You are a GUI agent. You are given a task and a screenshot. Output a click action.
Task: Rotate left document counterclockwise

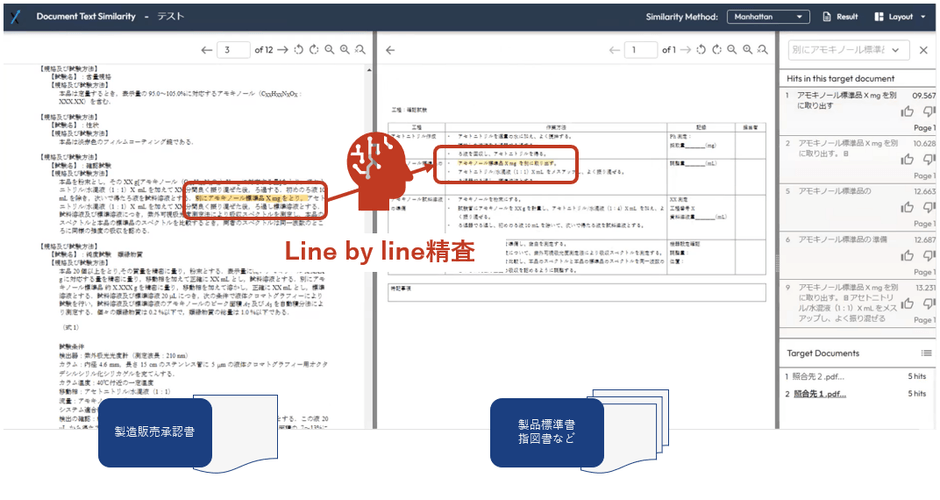pyautogui.click(x=298, y=50)
